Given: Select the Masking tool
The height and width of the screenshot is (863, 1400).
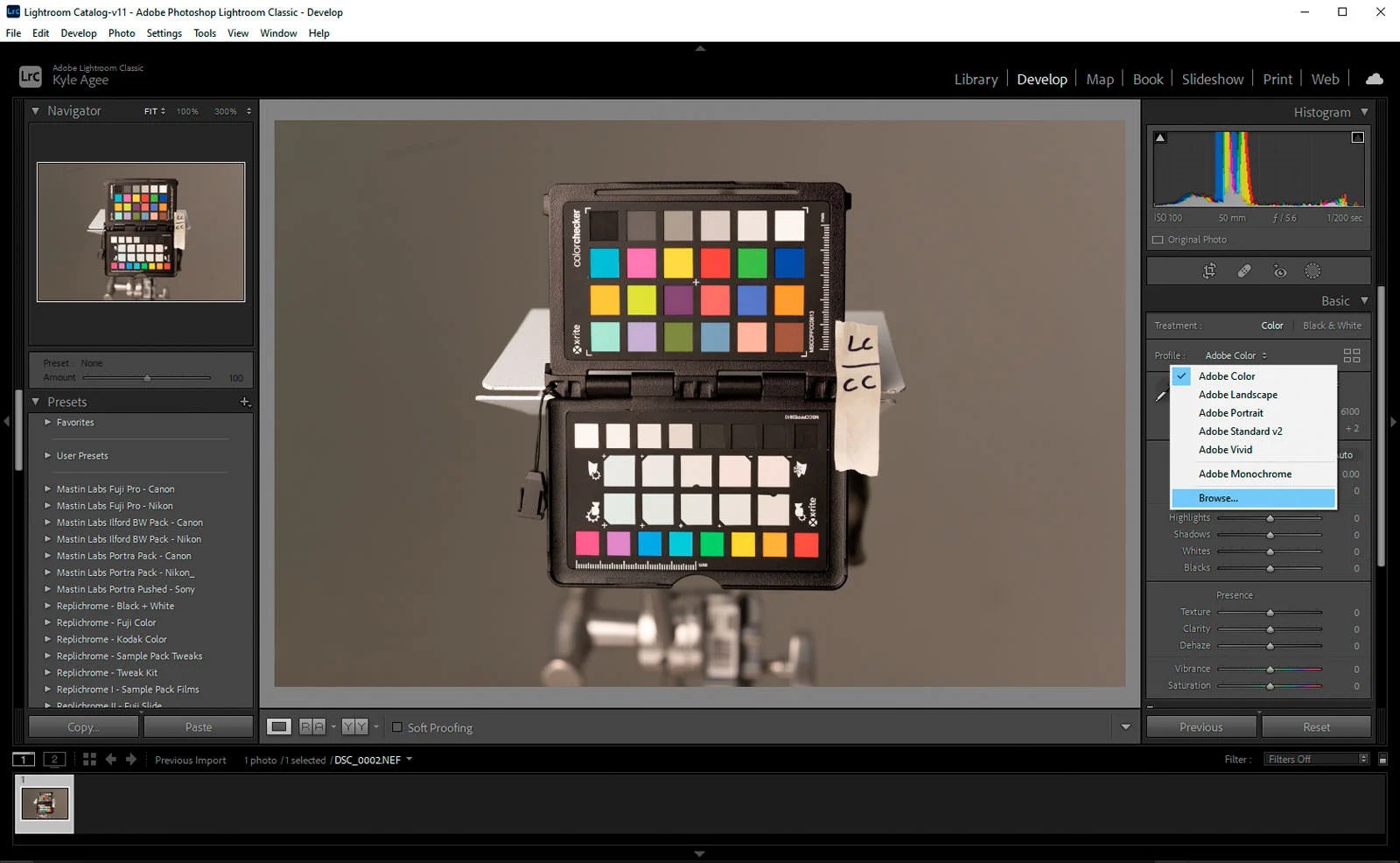Looking at the screenshot, I should tap(1312, 270).
